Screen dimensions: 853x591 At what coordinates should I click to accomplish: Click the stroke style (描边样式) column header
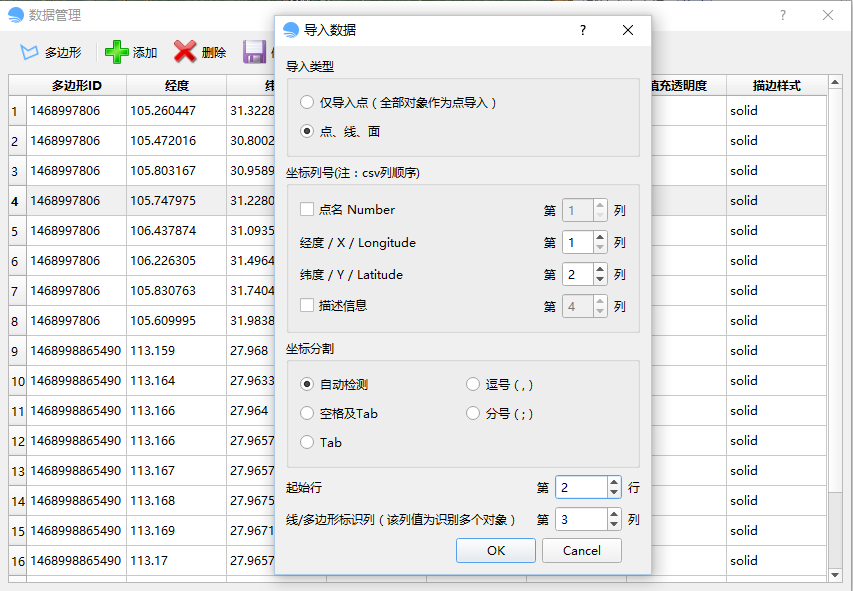[x=776, y=86]
